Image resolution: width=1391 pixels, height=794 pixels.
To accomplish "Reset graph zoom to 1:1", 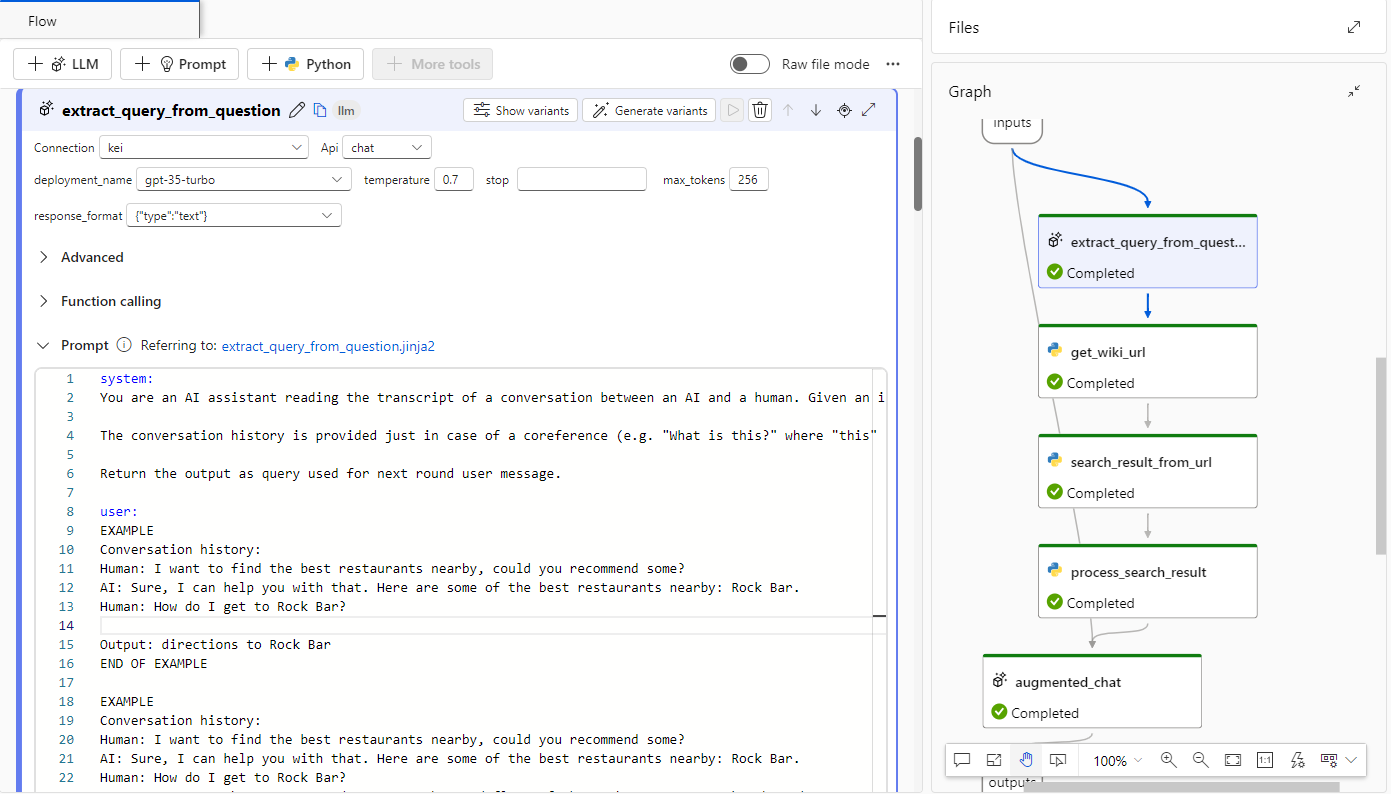I will [x=1265, y=760].
